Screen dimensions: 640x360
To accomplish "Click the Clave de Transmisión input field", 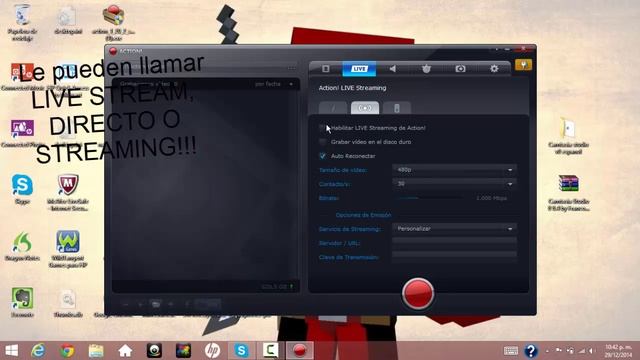I will point(454,257).
